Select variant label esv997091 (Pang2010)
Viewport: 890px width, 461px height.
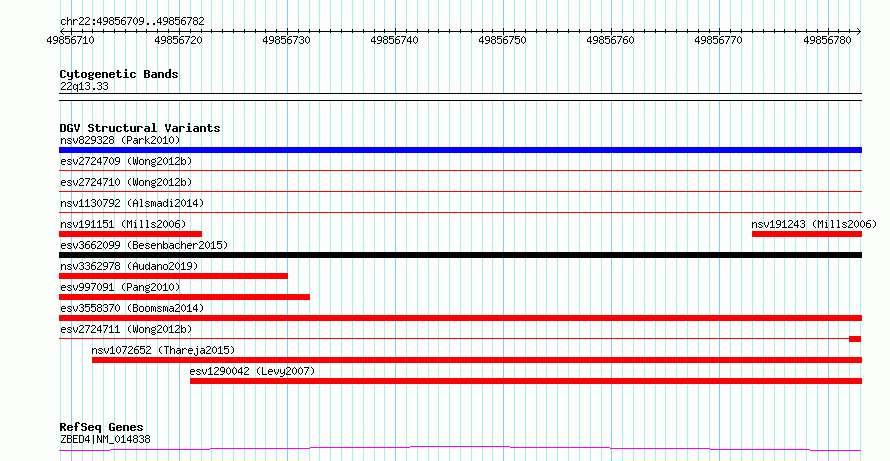tap(120, 287)
